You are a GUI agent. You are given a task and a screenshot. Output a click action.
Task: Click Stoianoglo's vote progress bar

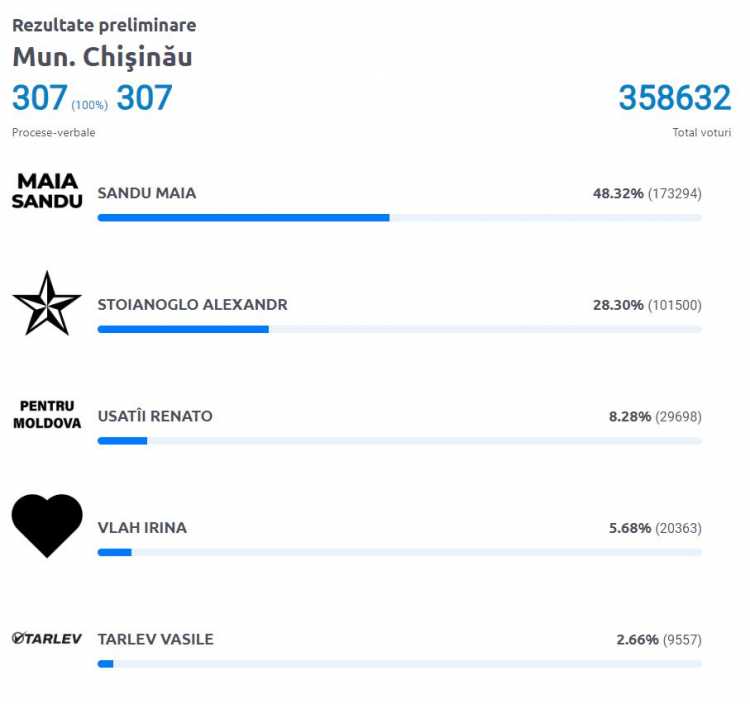[x=399, y=329]
